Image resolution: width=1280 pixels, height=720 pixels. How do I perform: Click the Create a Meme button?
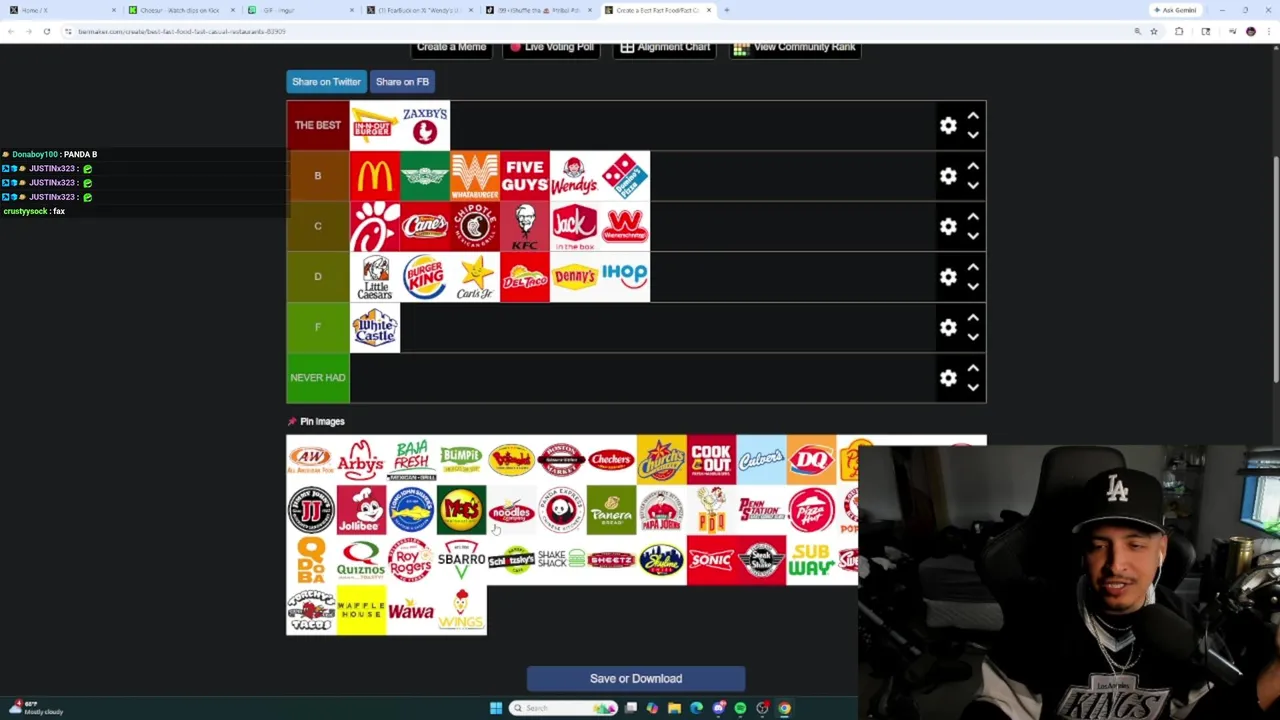452,47
